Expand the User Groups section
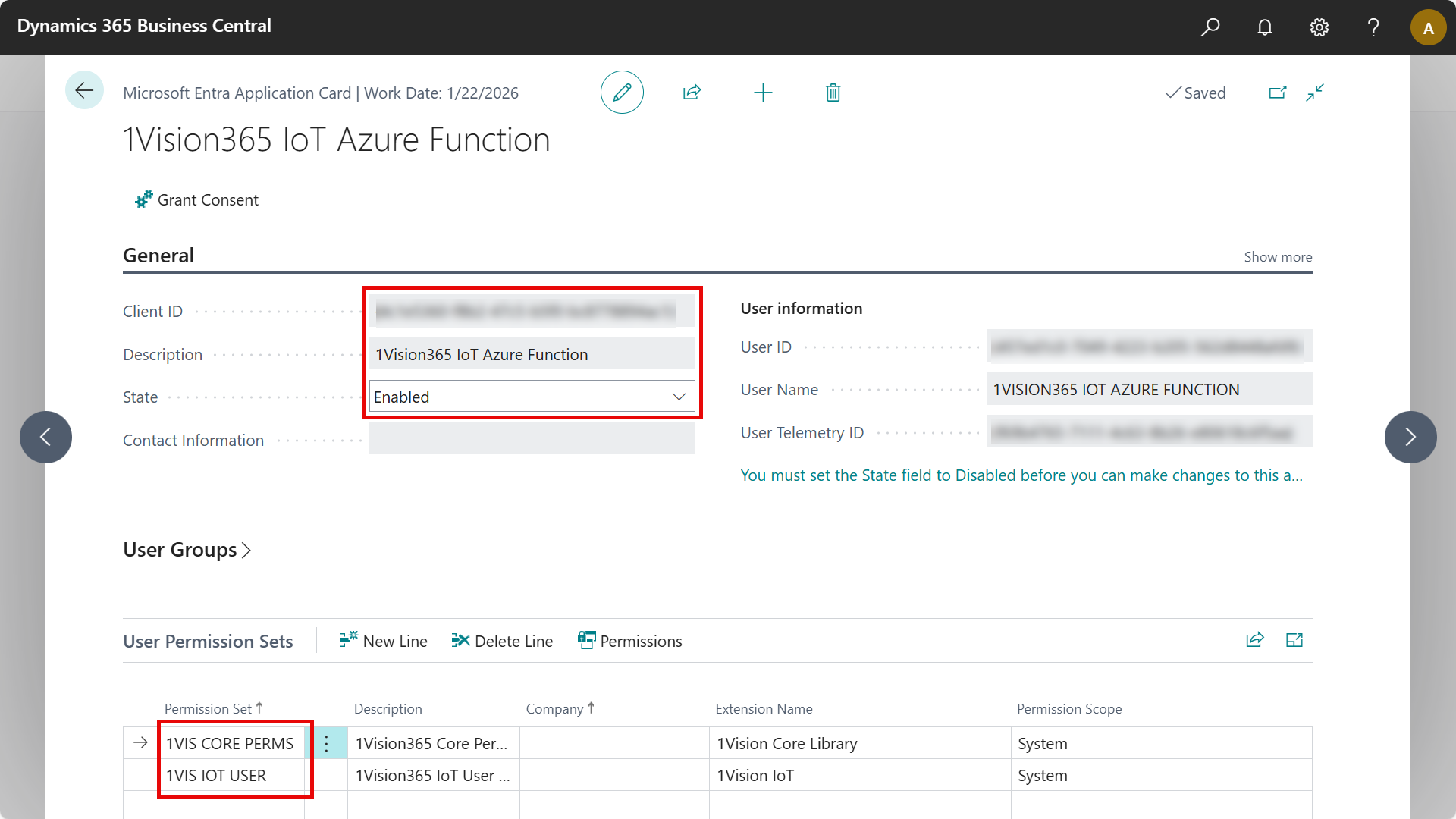The width and height of the screenshot is (1456, 819). [x=187, y=549]
